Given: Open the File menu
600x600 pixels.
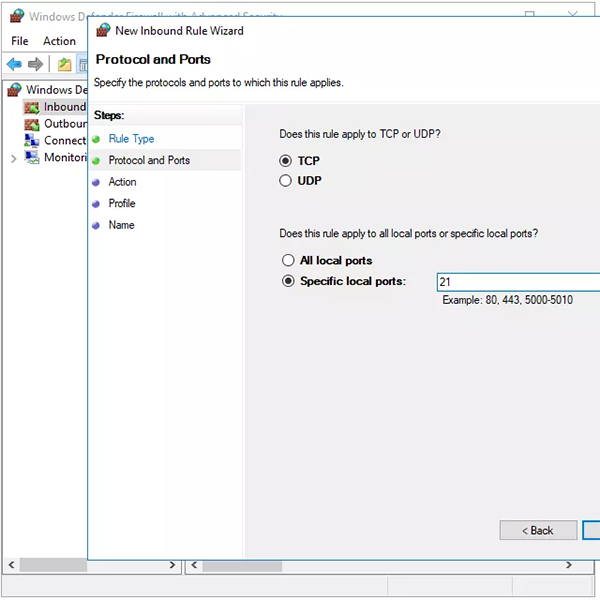Looking at the screenshot, I should tap(20, 41).
